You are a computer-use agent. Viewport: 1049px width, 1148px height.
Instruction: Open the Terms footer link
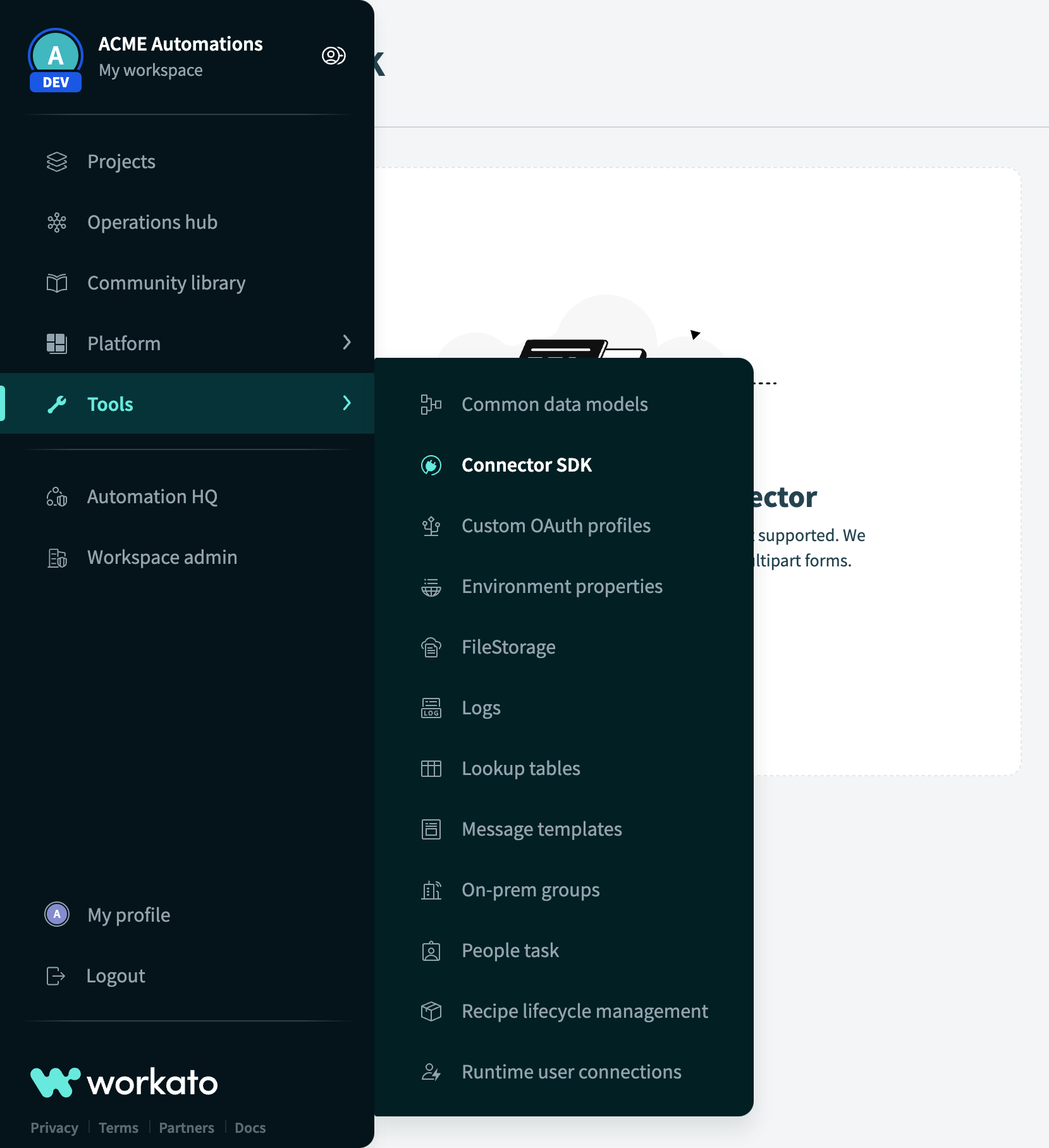(118, 1128)
